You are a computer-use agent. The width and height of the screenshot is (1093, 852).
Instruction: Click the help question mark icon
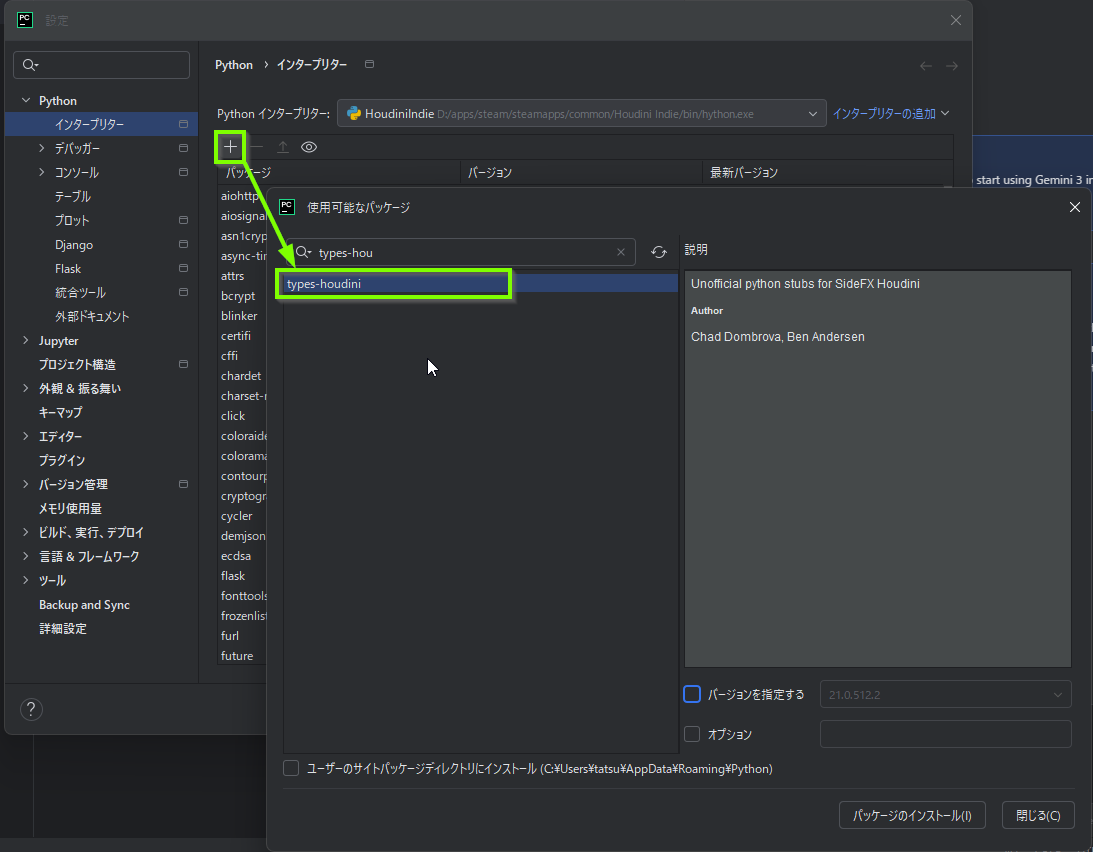(x=31, y=709)
